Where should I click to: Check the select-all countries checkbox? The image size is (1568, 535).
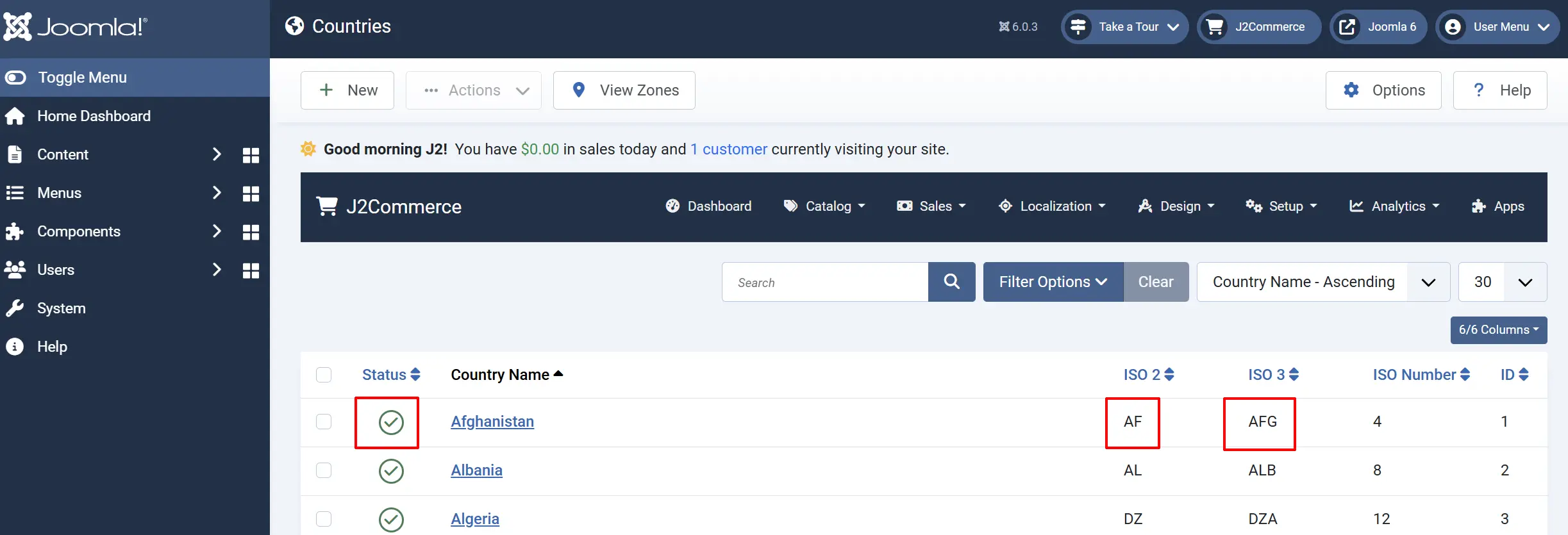point(324,375)
